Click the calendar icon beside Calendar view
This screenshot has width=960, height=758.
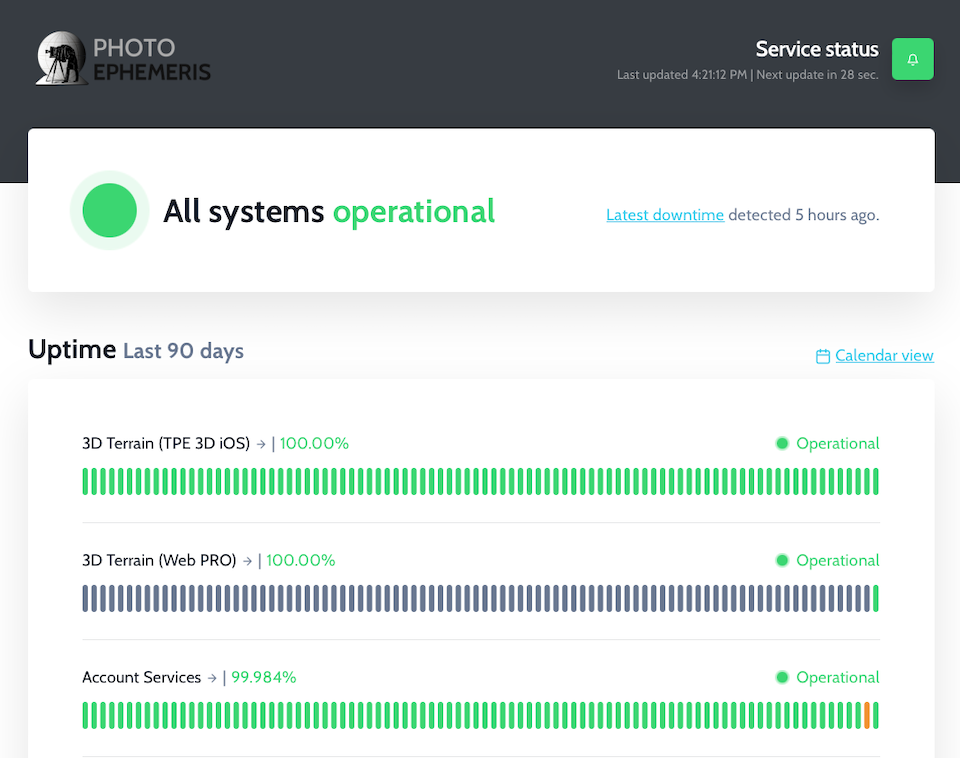pyautogui.click(x=823, y=356)
